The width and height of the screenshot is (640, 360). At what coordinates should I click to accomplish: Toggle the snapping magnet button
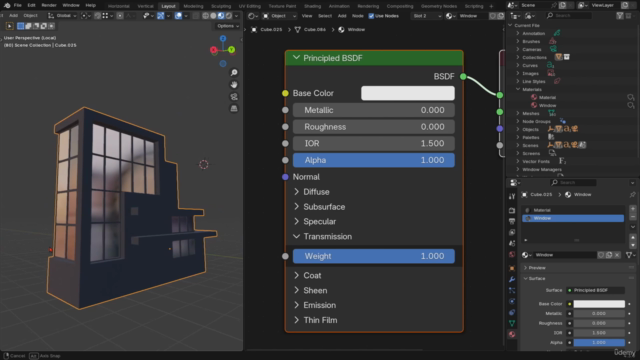pos(98,16)
